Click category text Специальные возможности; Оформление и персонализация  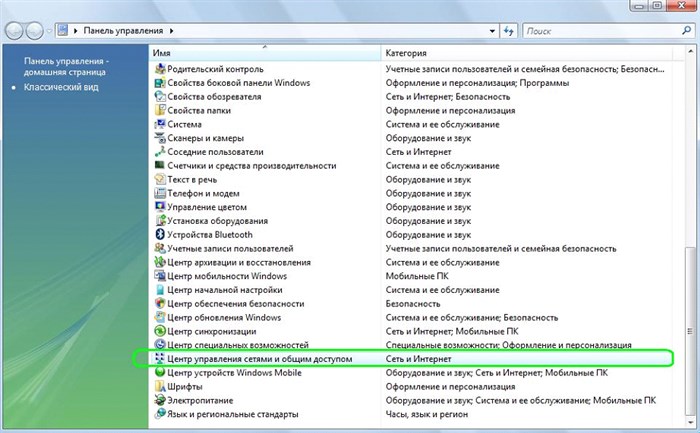tap(508, 345)
